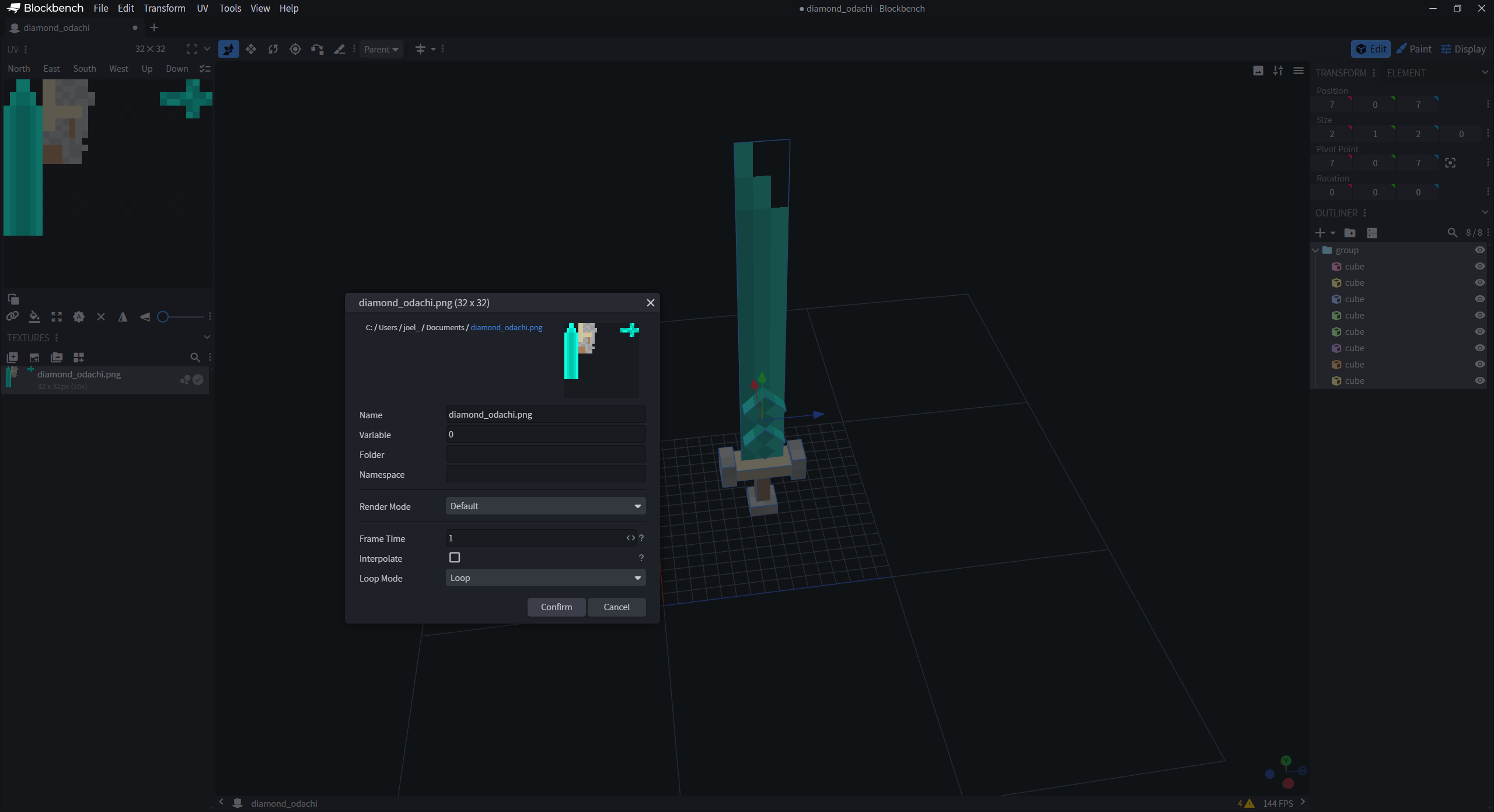
Task: Click the Confirm button in the dialog
Action: [x=556, y=607]
